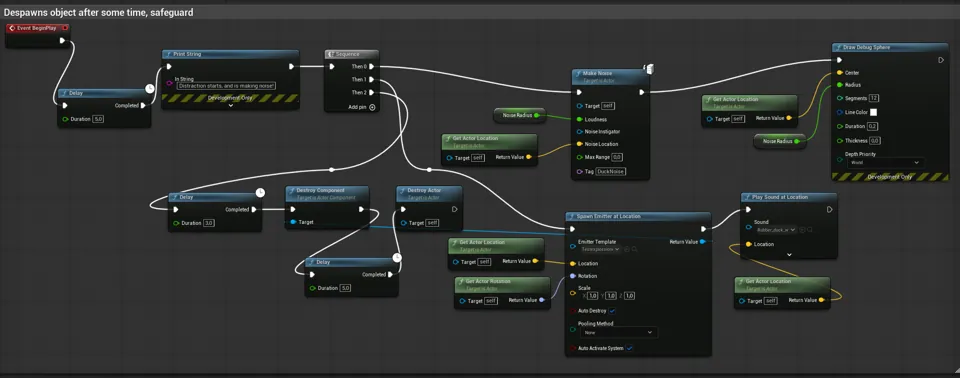Click the server authority icon on Make Noise
Viewport: 960px width, 378px height.
point(649,68)
